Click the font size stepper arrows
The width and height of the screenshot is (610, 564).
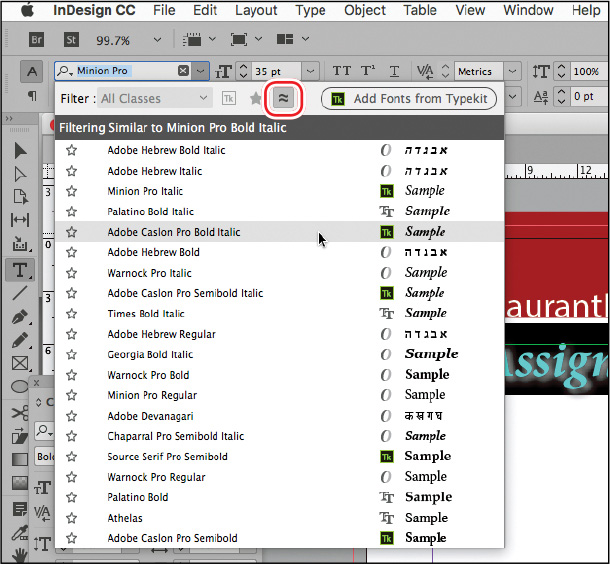(x=244, y=72)
